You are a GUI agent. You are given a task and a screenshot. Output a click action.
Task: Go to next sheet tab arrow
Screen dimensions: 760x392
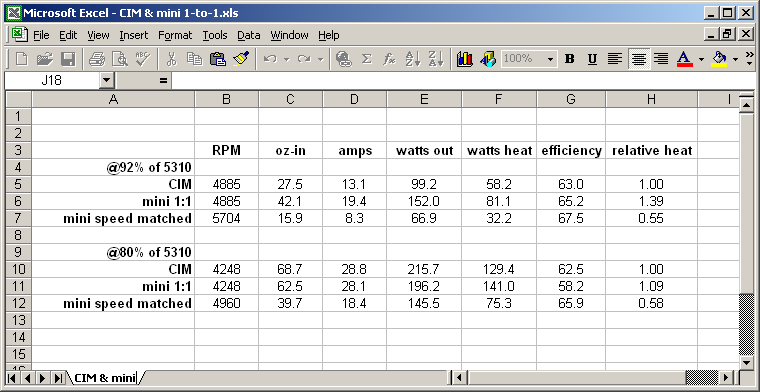(x=43, y=377)
